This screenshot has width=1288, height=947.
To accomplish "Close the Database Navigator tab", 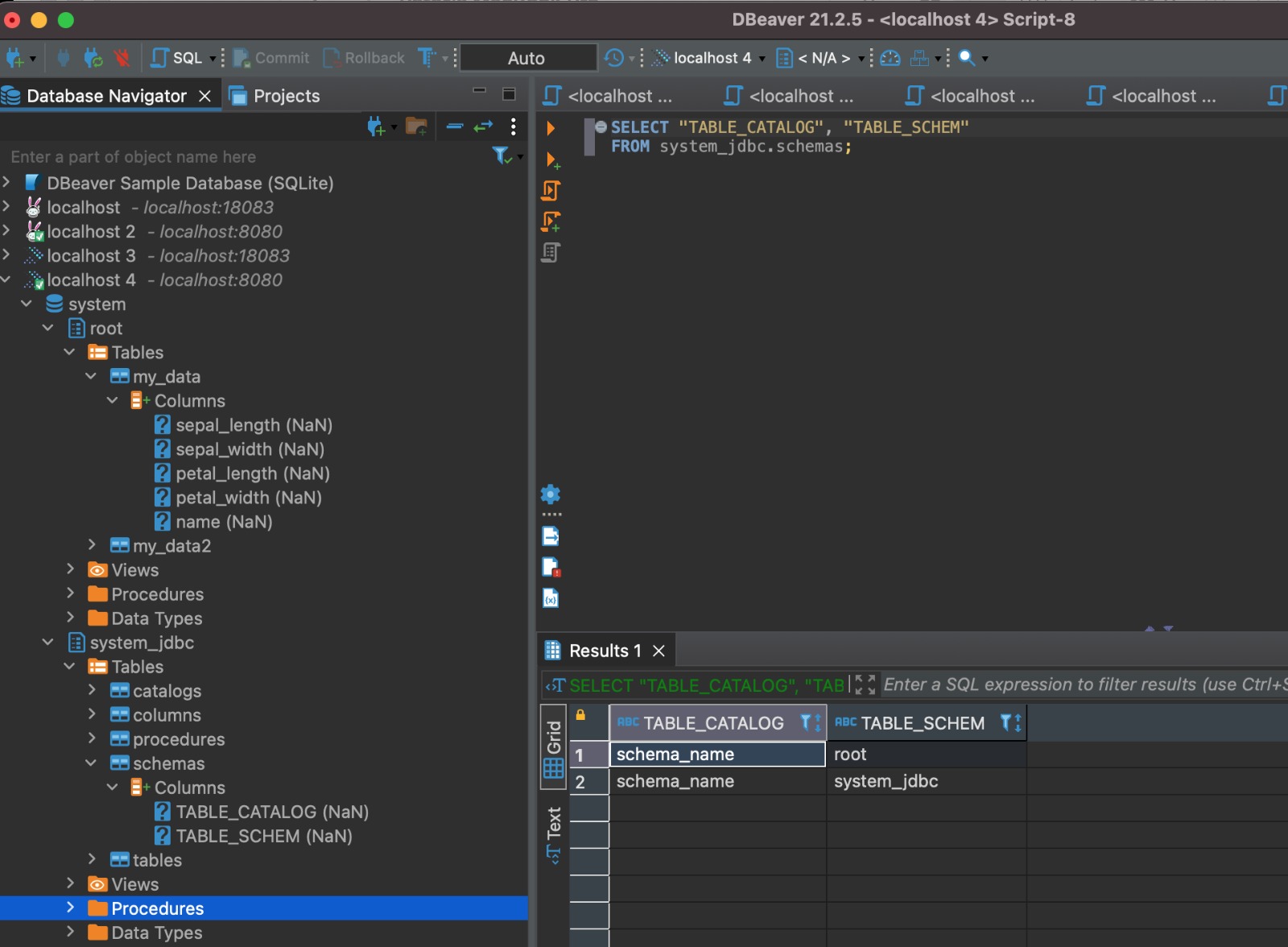I will point(205,96).
